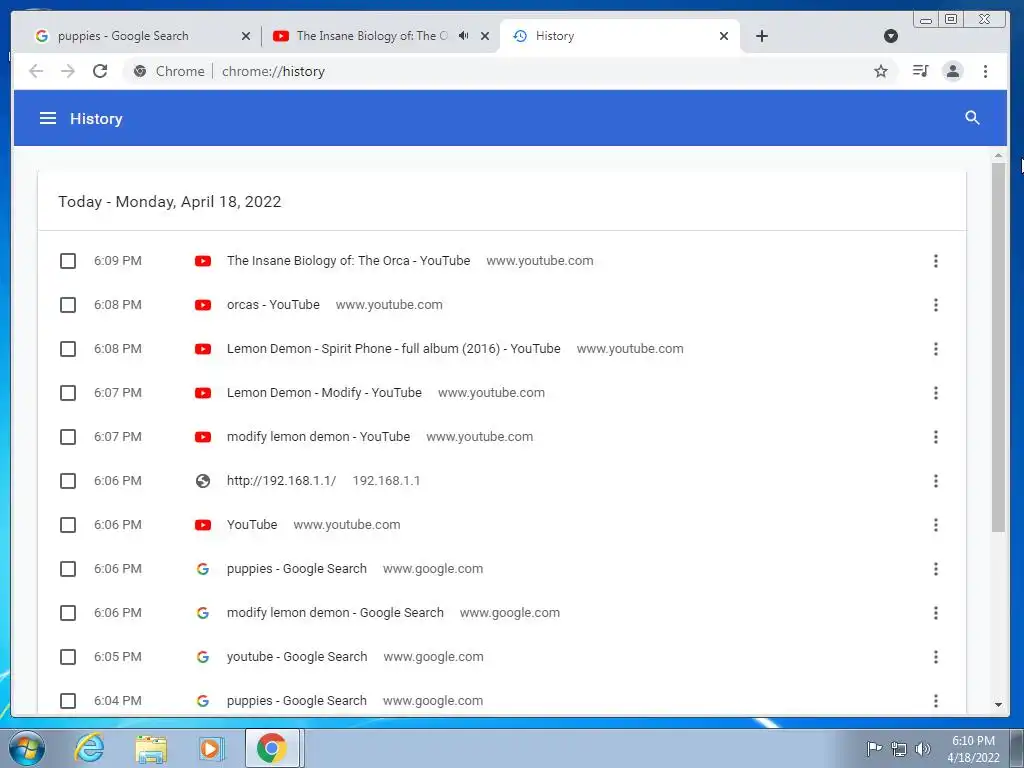Click the scrollbar down arrow

tap(998, 705)
